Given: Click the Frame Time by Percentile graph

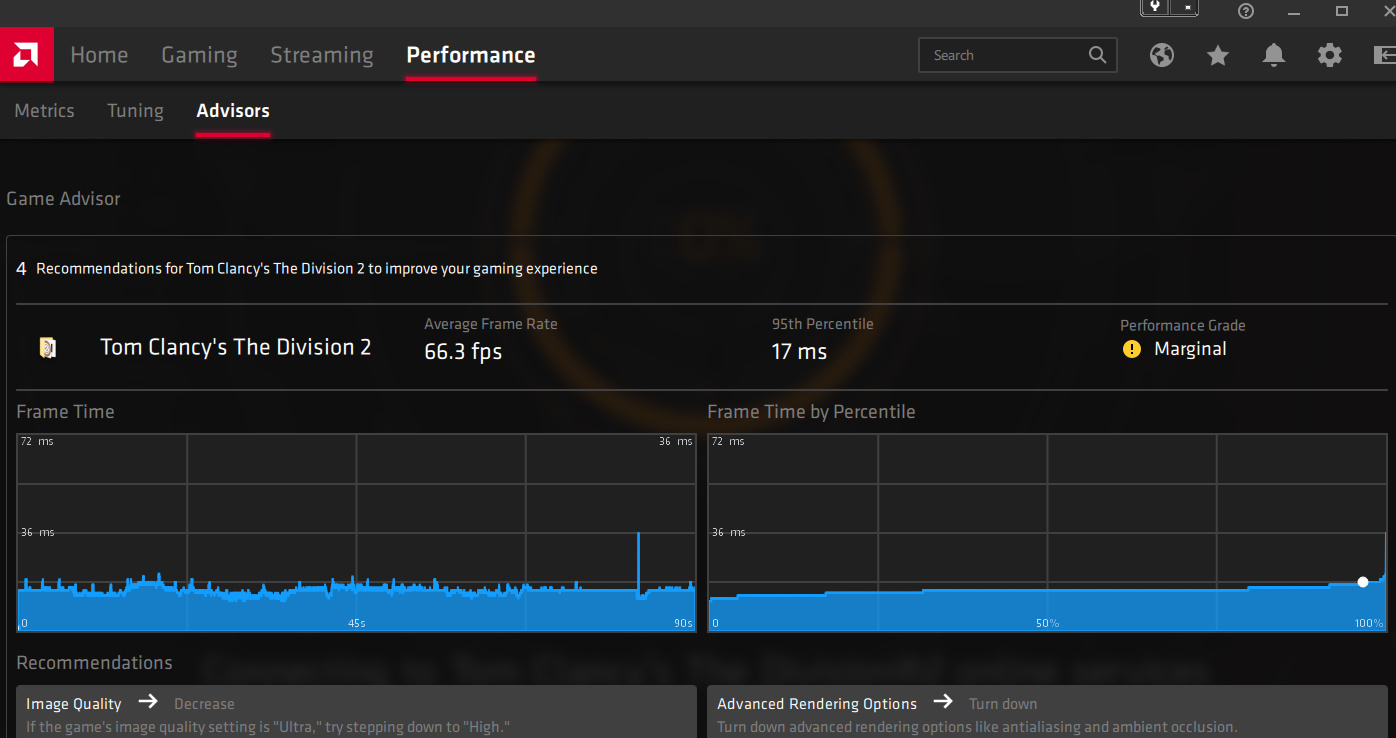Looking at the screenshot, I should (1048, 533).
